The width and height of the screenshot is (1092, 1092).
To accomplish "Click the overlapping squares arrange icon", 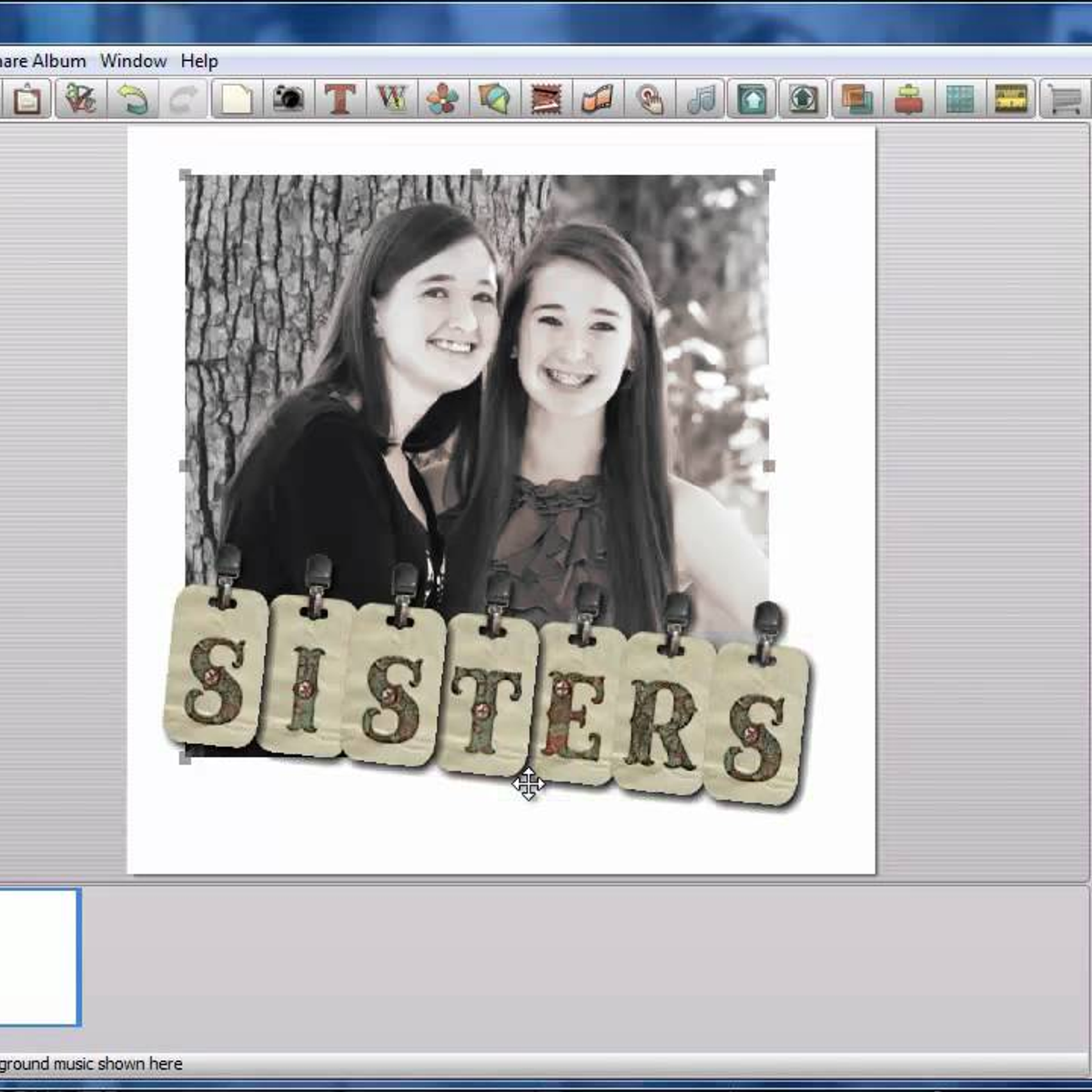I will click(x=856, y=99).
